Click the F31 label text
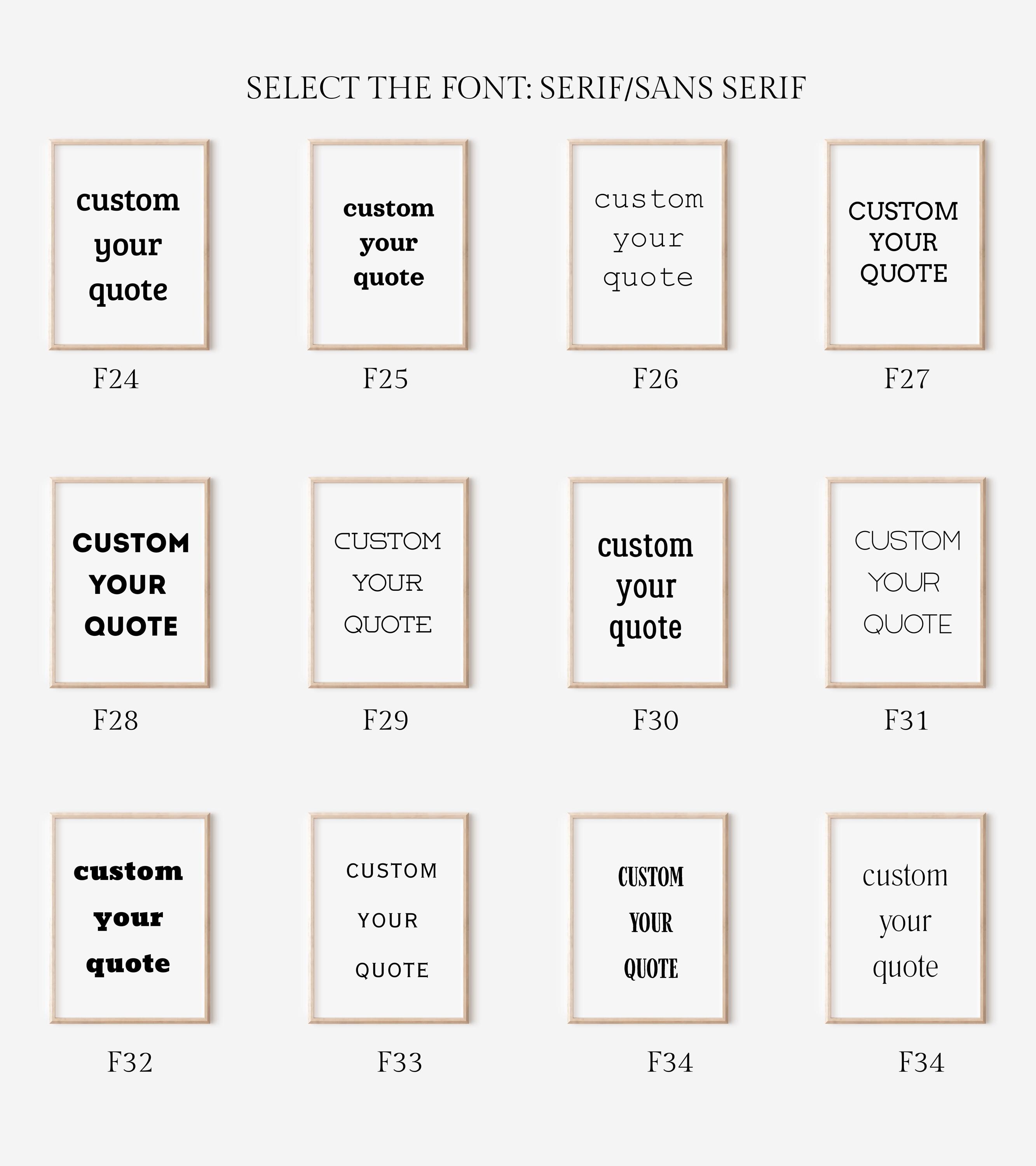The height and width of the screenshot is (1166, 1036). (x=907, y=721)
